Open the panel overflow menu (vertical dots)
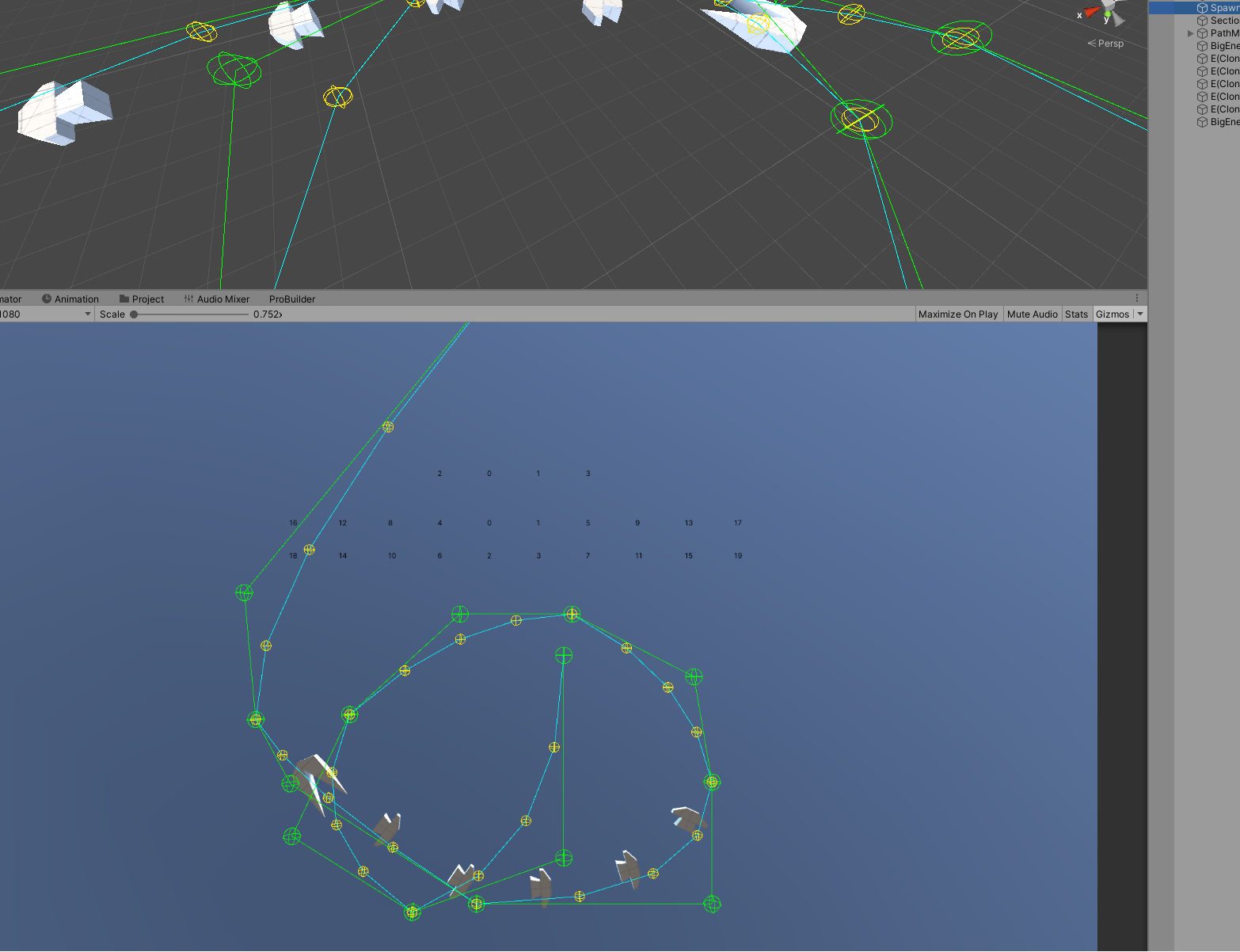Viewport: 1240px width, 952px height. pyautogui.click(x=1138, y=296)
